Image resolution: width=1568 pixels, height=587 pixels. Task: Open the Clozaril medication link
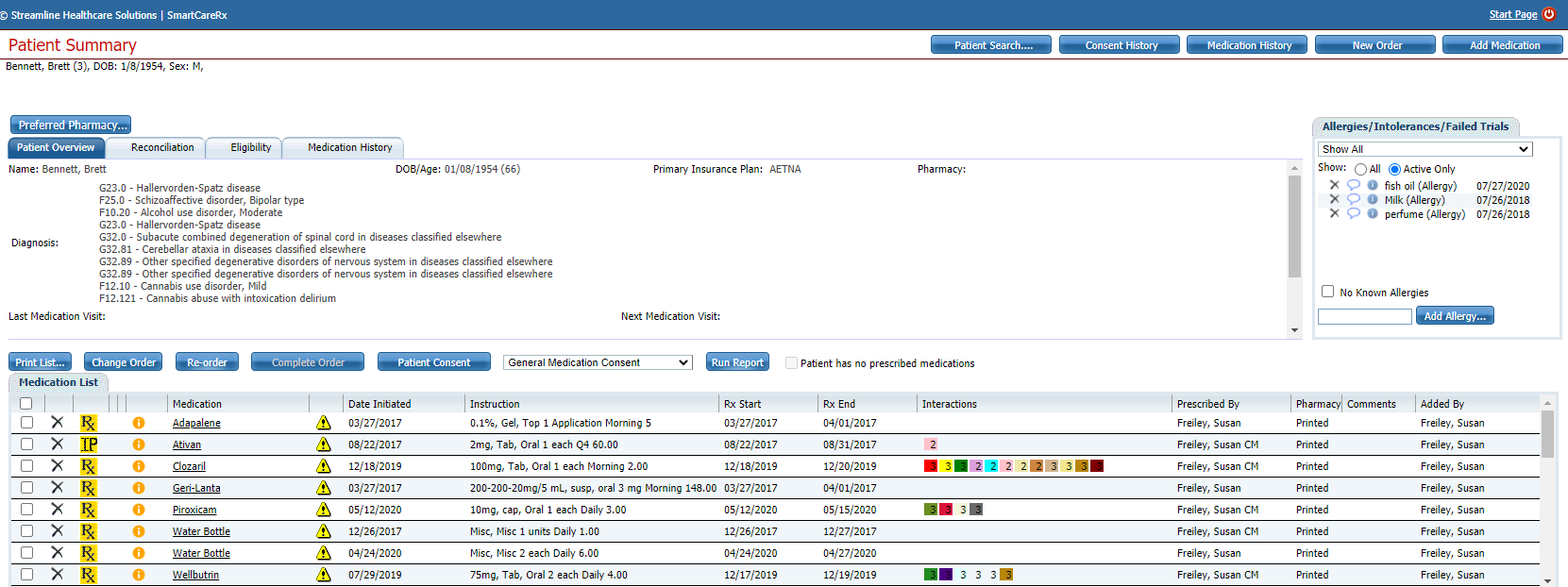pyautogui.click(x=189, y=466)
